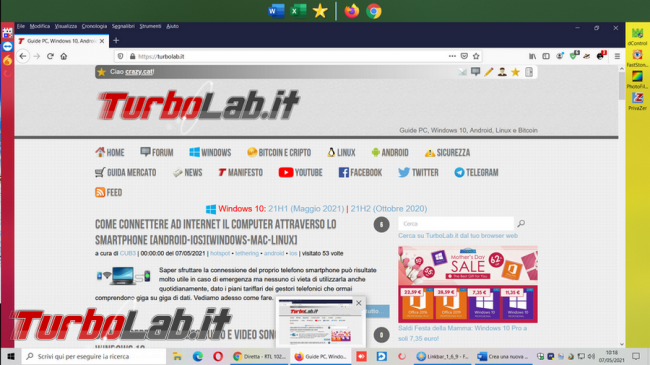This screenshot has width=650, height=365.
Task: Open the hotspot tag link
Action: 220,253
